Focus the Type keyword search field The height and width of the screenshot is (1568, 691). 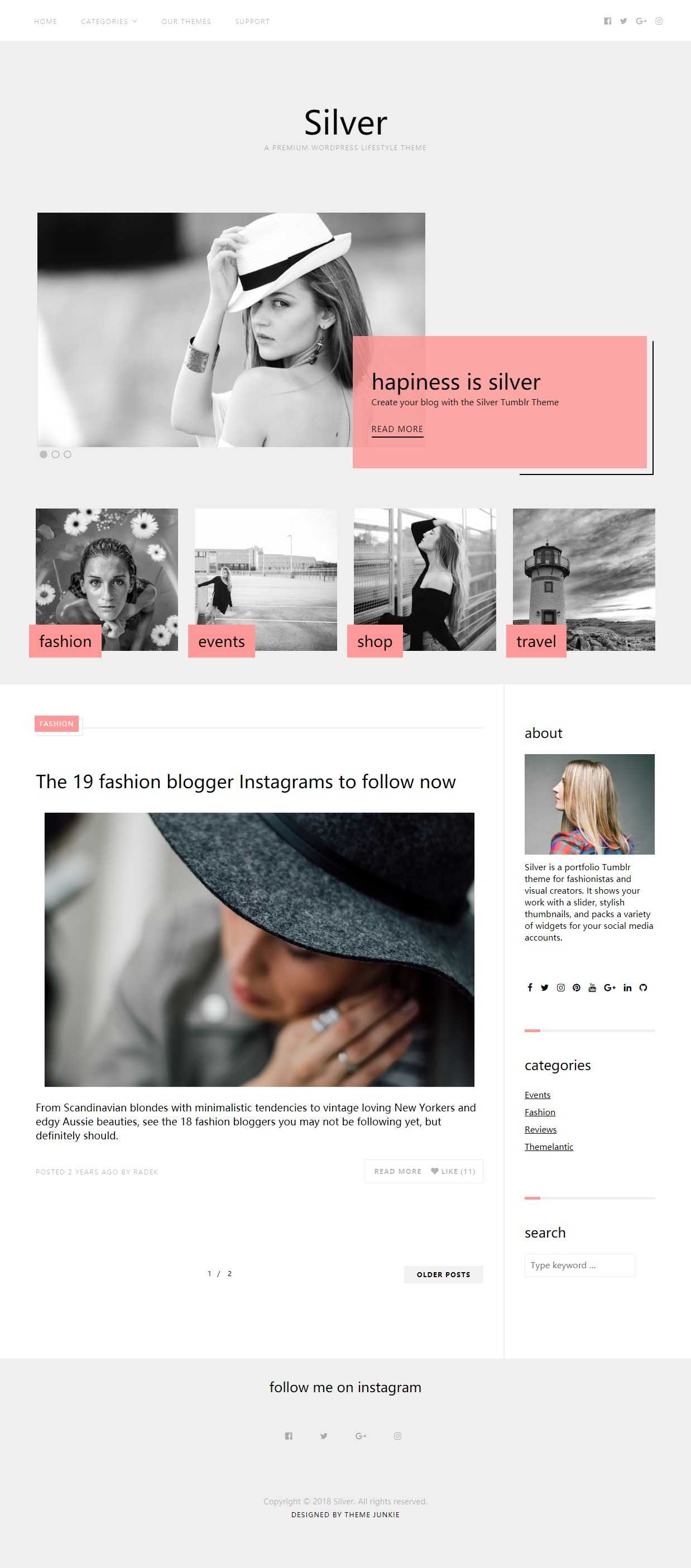(x=579, y=1265)
